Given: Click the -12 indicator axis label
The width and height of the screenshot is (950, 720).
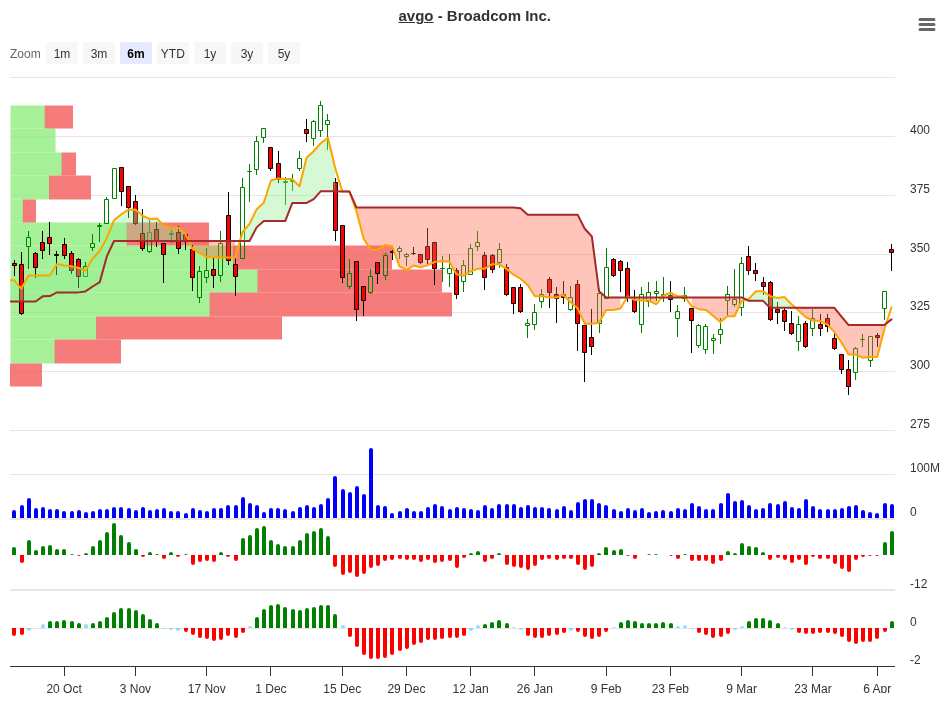Looking at the screenshot, I should [918, 584].
